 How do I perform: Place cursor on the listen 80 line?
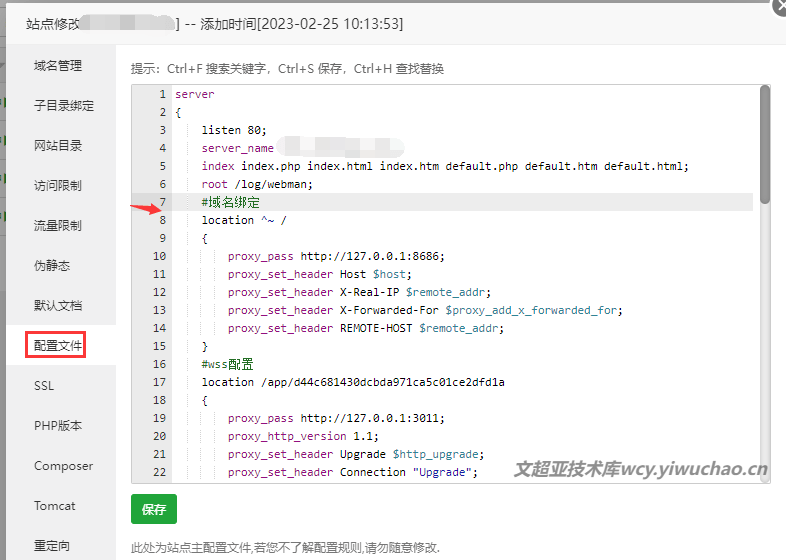(234, 130)
